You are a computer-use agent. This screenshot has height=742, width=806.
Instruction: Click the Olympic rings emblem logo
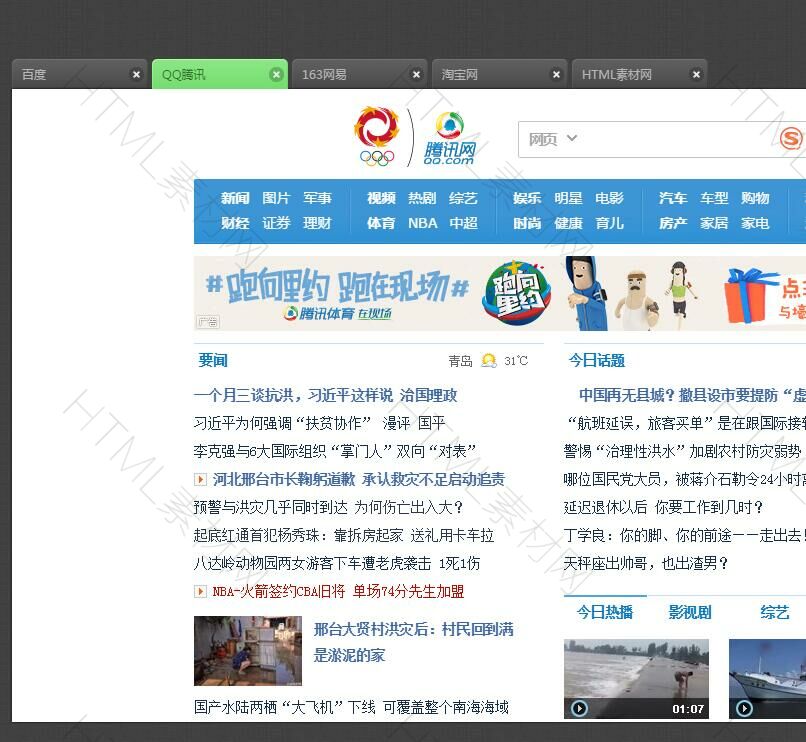coord(377,137)
